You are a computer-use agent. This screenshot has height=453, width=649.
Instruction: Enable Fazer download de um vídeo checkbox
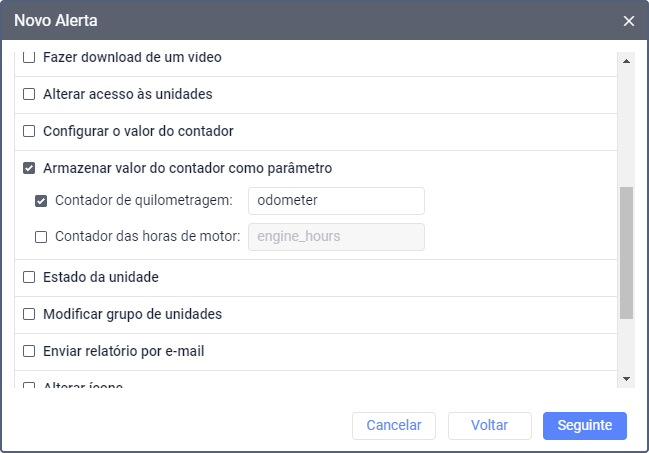coord(29,58)
